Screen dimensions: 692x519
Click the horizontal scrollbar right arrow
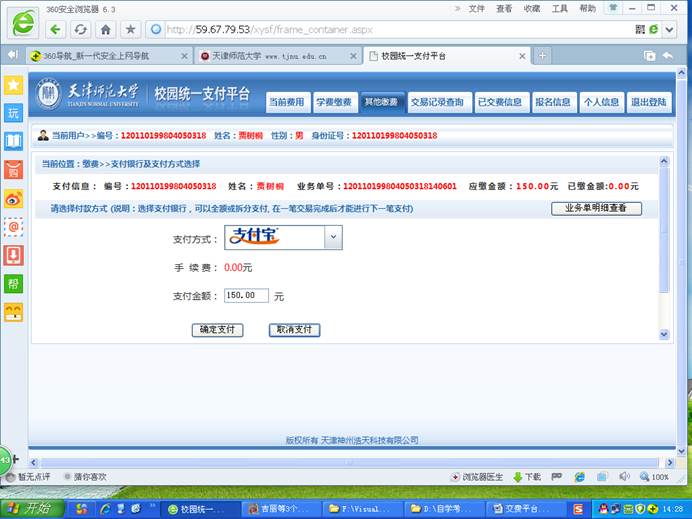point(670,463)
